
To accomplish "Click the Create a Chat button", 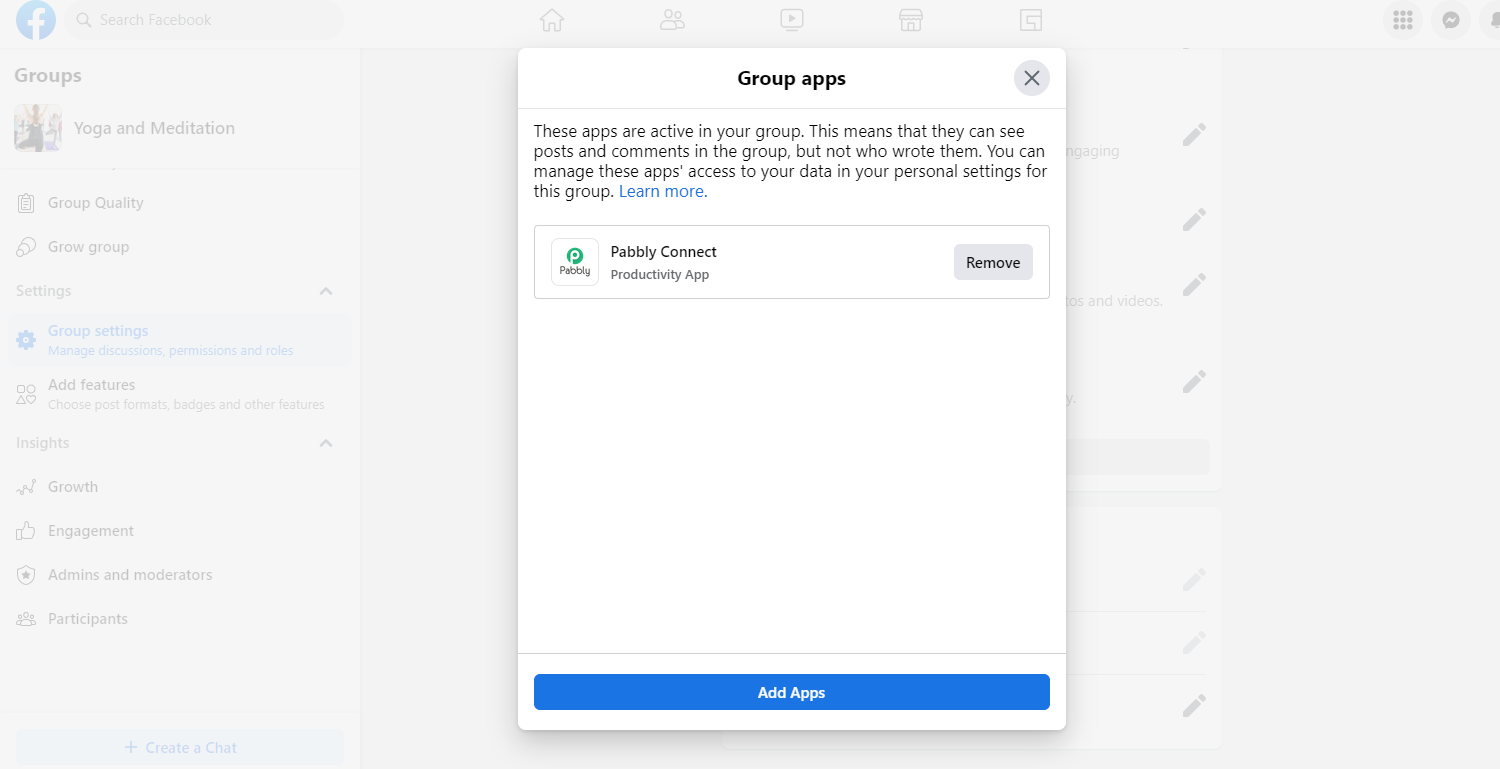I will [180, 748].
